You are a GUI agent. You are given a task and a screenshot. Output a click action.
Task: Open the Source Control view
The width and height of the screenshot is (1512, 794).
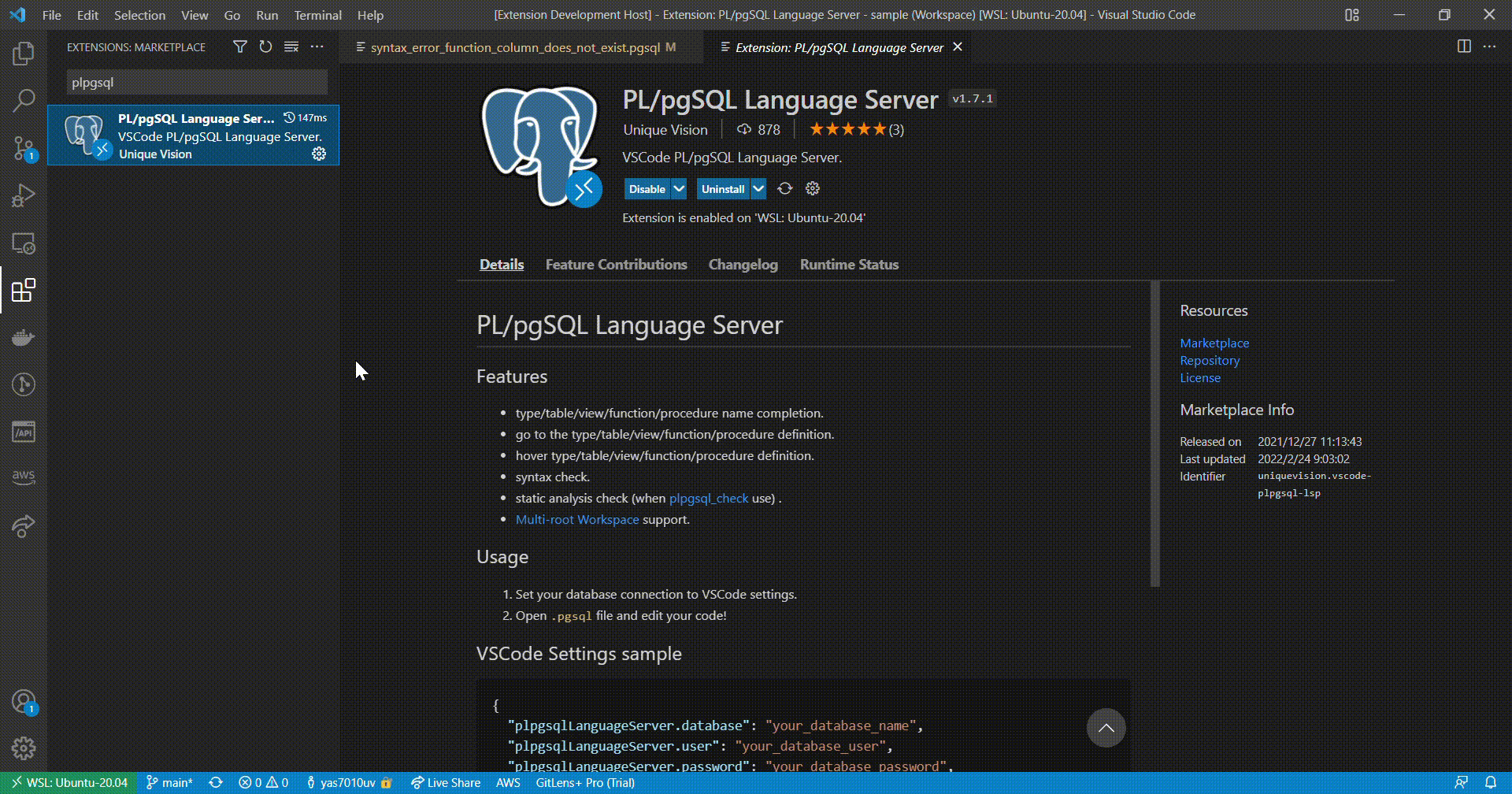pos(24,148)
